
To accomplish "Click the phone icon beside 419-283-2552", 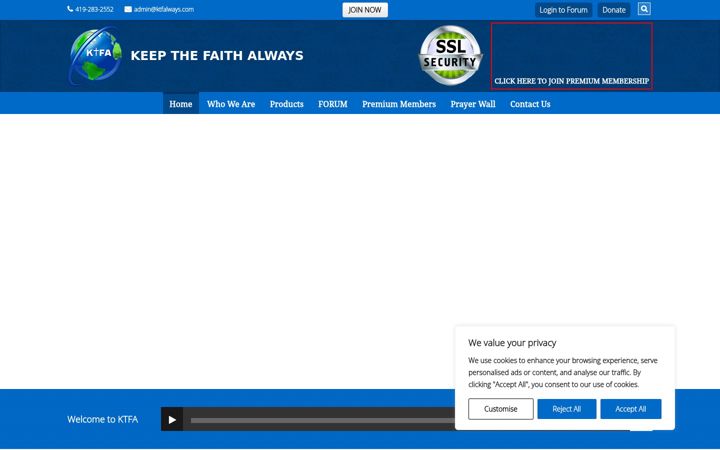I will click(70, 9).
